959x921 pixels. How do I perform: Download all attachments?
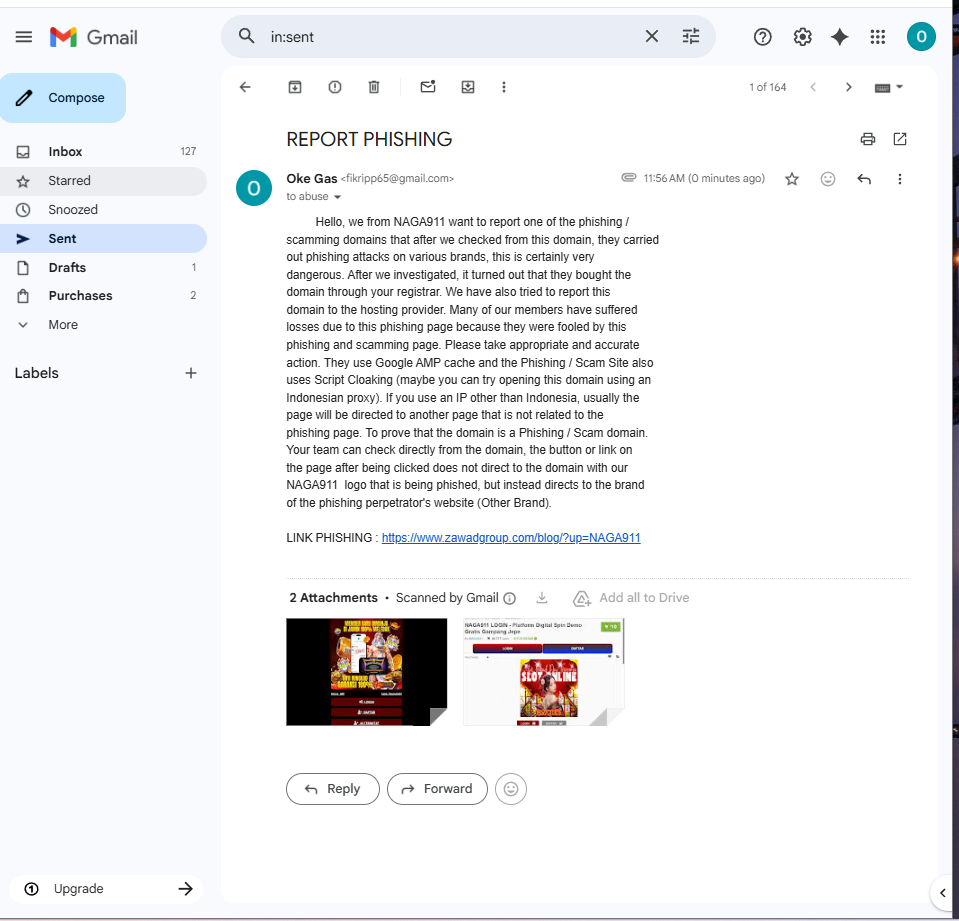(542, 597)
